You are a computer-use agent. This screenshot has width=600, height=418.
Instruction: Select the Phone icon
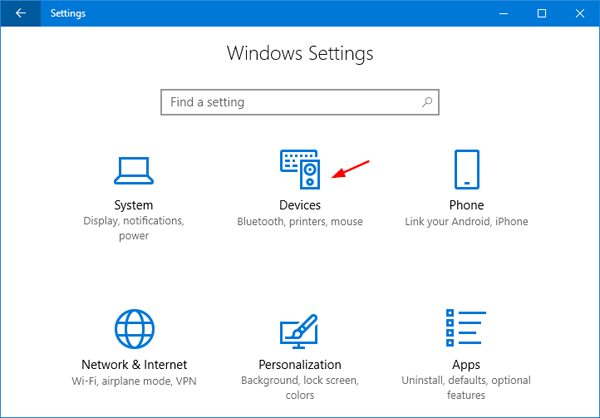tap(466, 169)
